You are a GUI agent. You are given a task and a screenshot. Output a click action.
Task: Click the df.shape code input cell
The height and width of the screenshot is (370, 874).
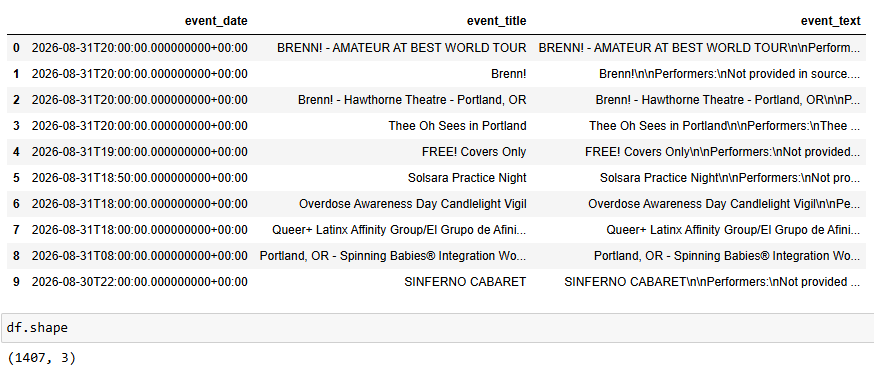437,328
